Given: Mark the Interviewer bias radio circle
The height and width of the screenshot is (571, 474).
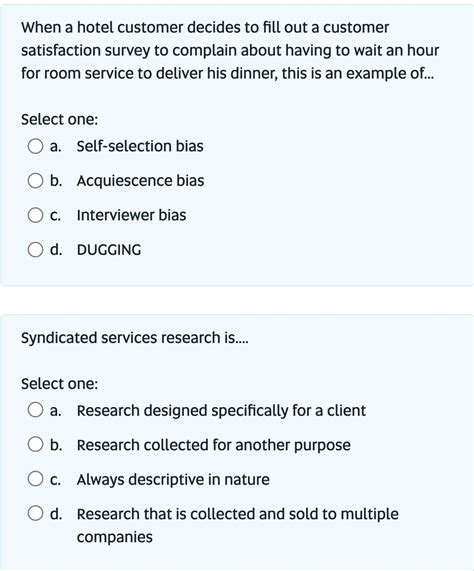Looking at the screenshot, I should [35, 215].
